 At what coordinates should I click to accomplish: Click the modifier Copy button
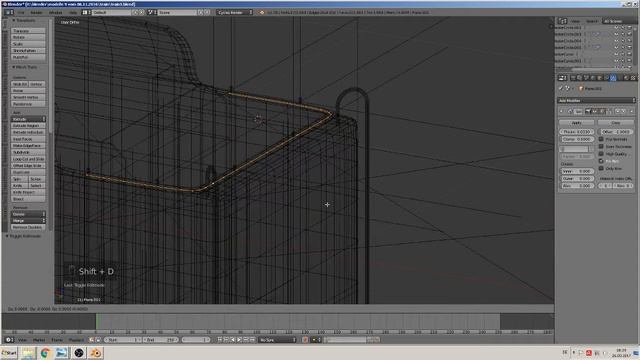click(616, 122)
